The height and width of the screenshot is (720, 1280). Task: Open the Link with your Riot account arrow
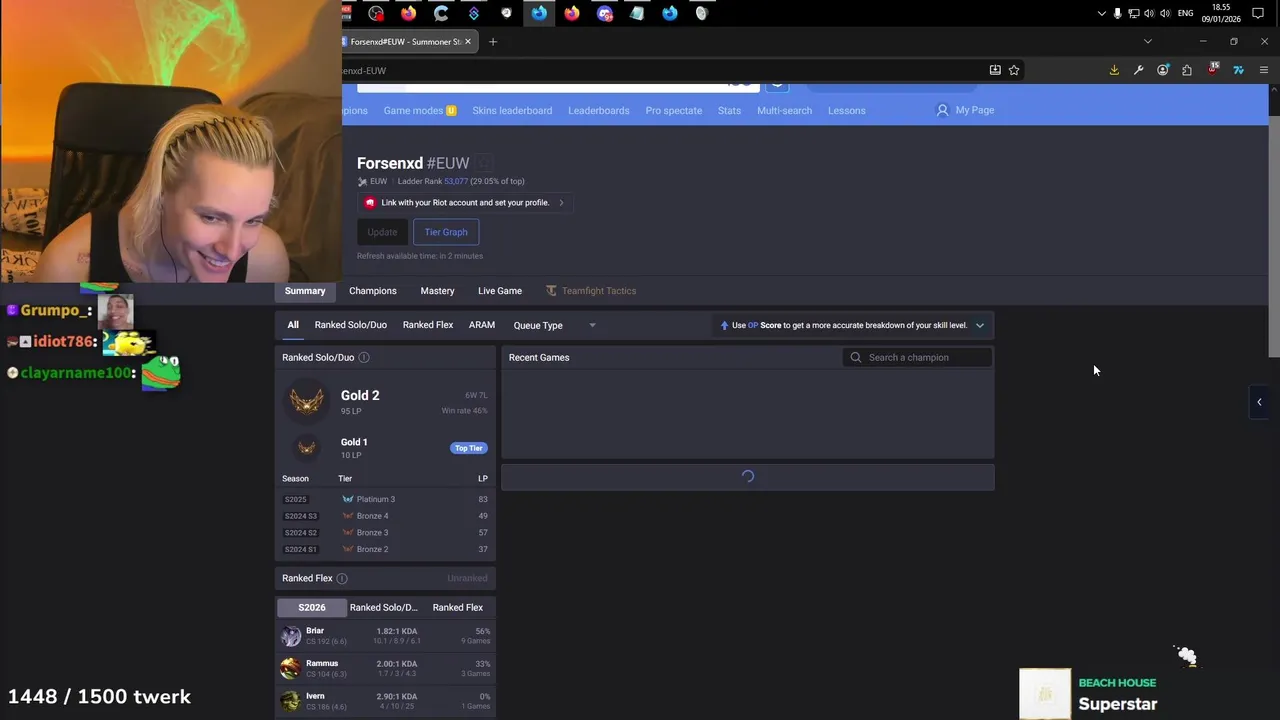pyautogui.click(x=561, y=203)
